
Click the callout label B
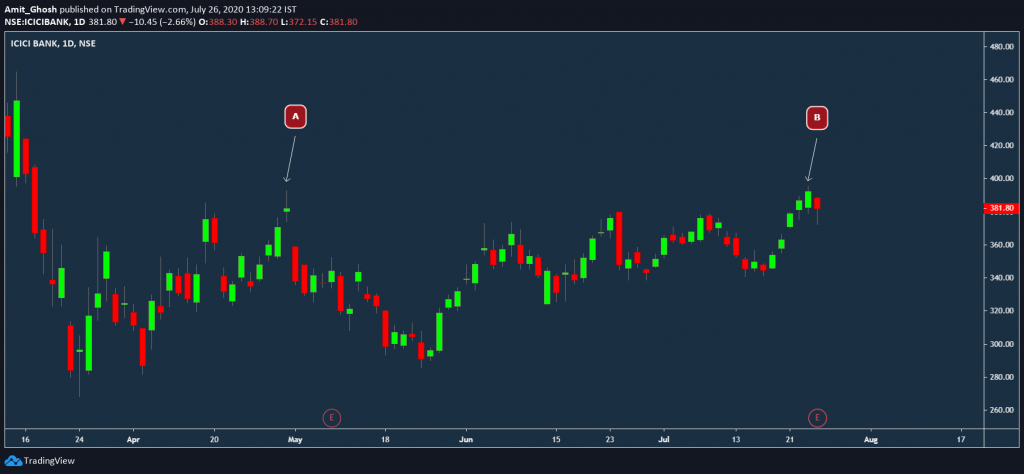coord(817,118)
